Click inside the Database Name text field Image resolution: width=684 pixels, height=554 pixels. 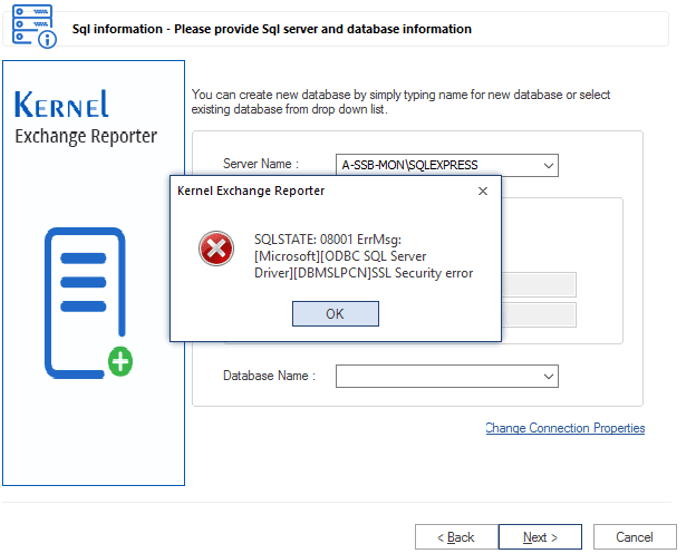point(435,376)
